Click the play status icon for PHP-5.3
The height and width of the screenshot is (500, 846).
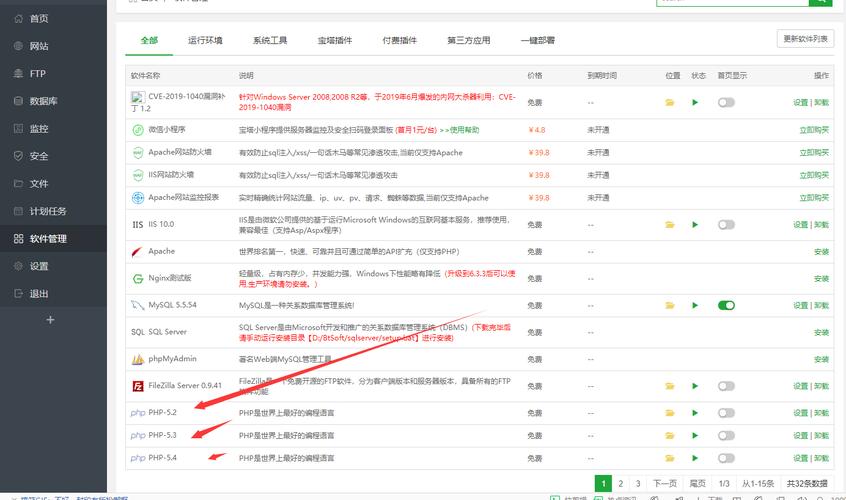695,435
